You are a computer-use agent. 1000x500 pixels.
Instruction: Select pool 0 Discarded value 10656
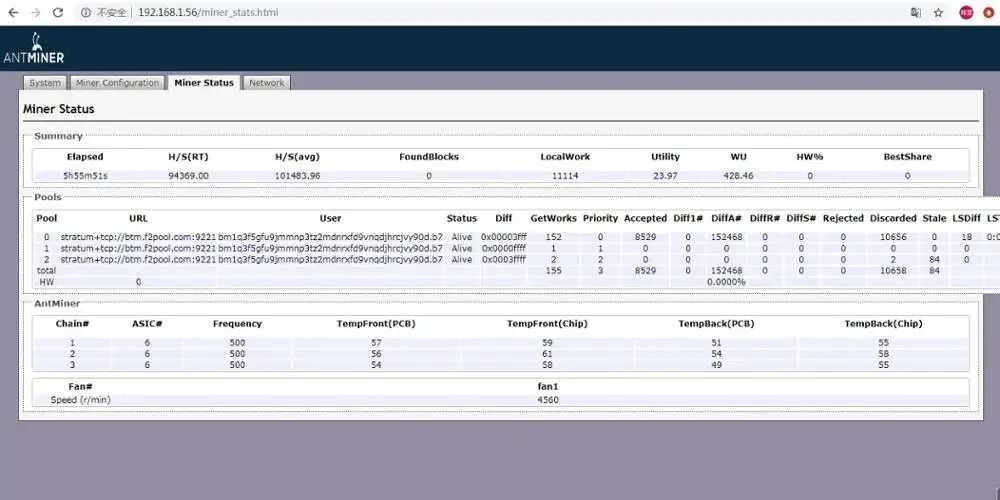click(893, 237)
